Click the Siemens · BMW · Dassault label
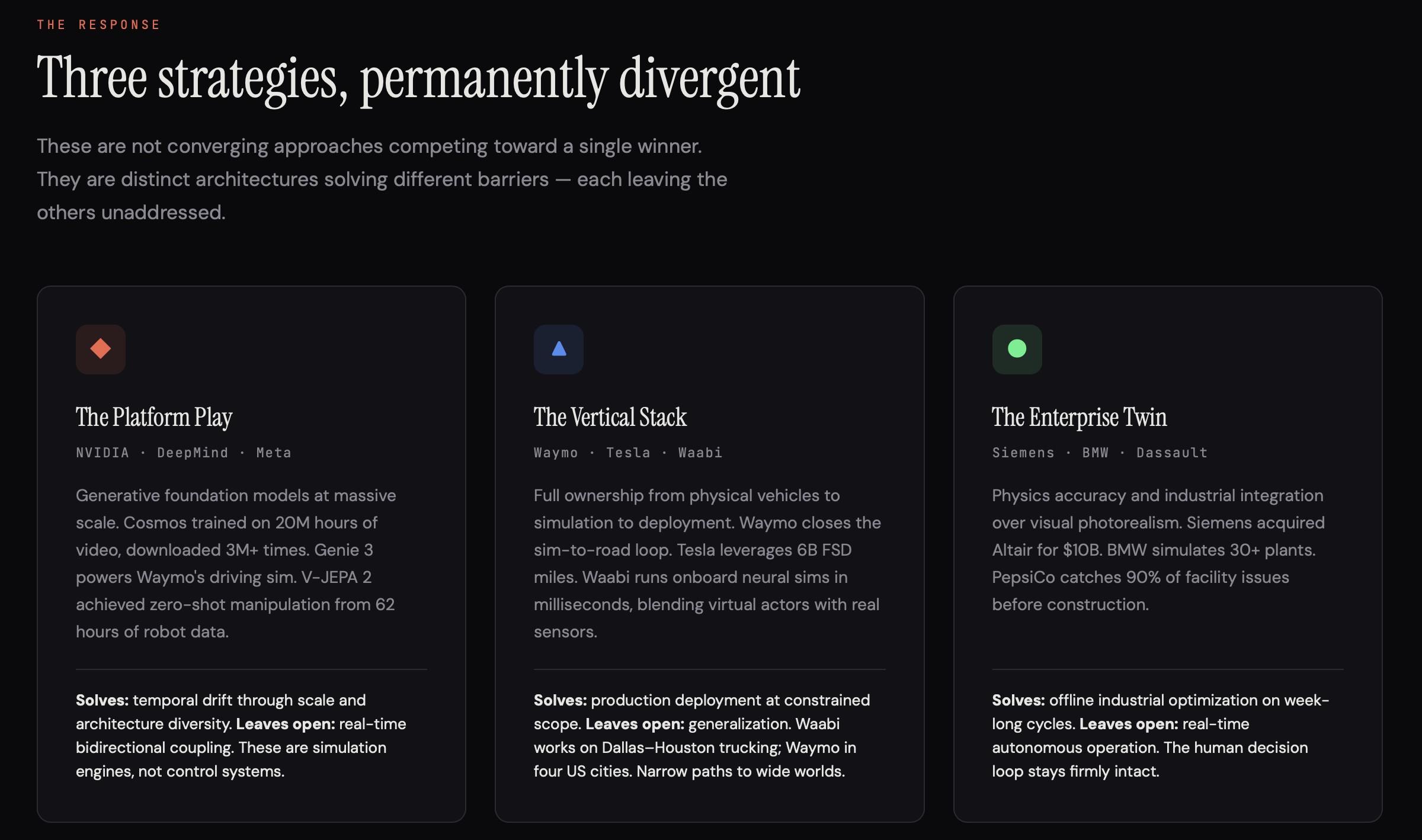This screenshot has width=1422, height=840. pyautogui.click(x=1099, y=453)
